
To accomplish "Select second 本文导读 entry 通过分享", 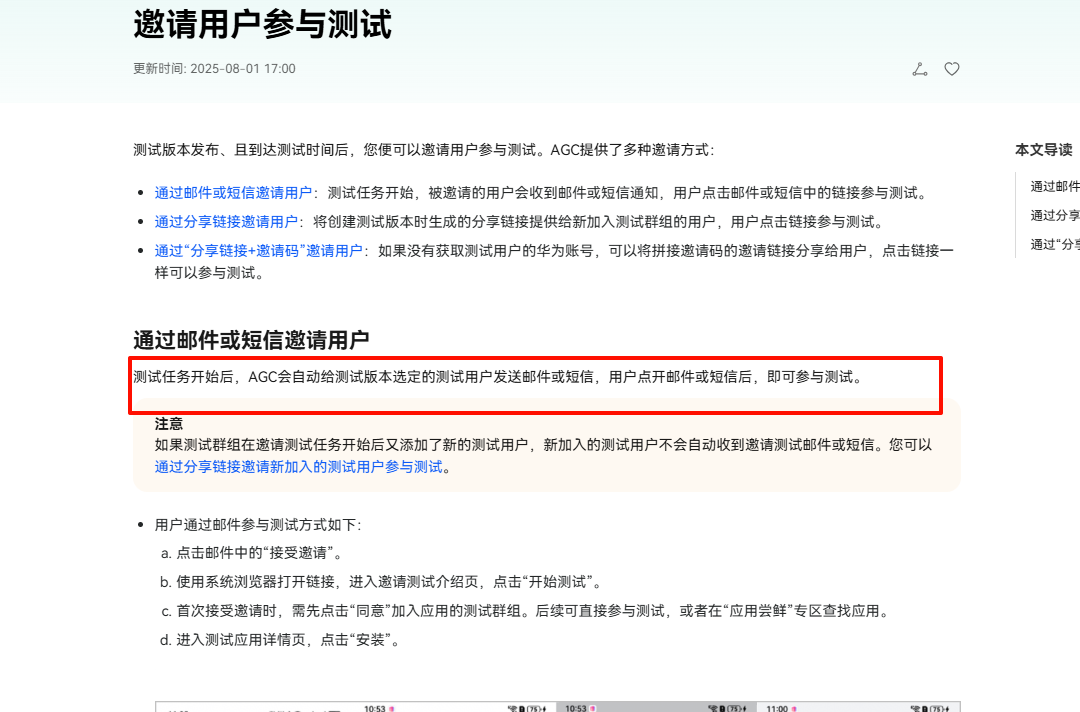I will (1055, 216).
